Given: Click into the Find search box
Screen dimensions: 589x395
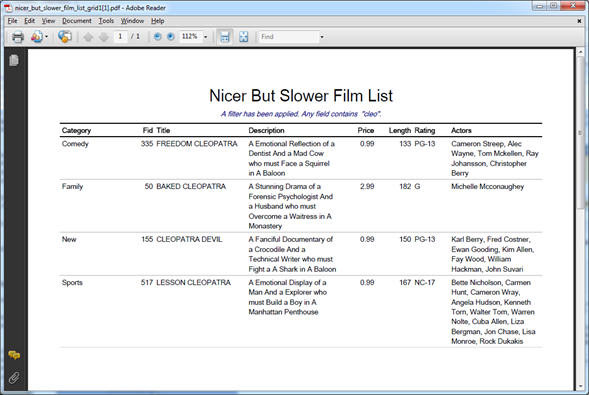Looking at the screenshot, I should click(289, 37).
